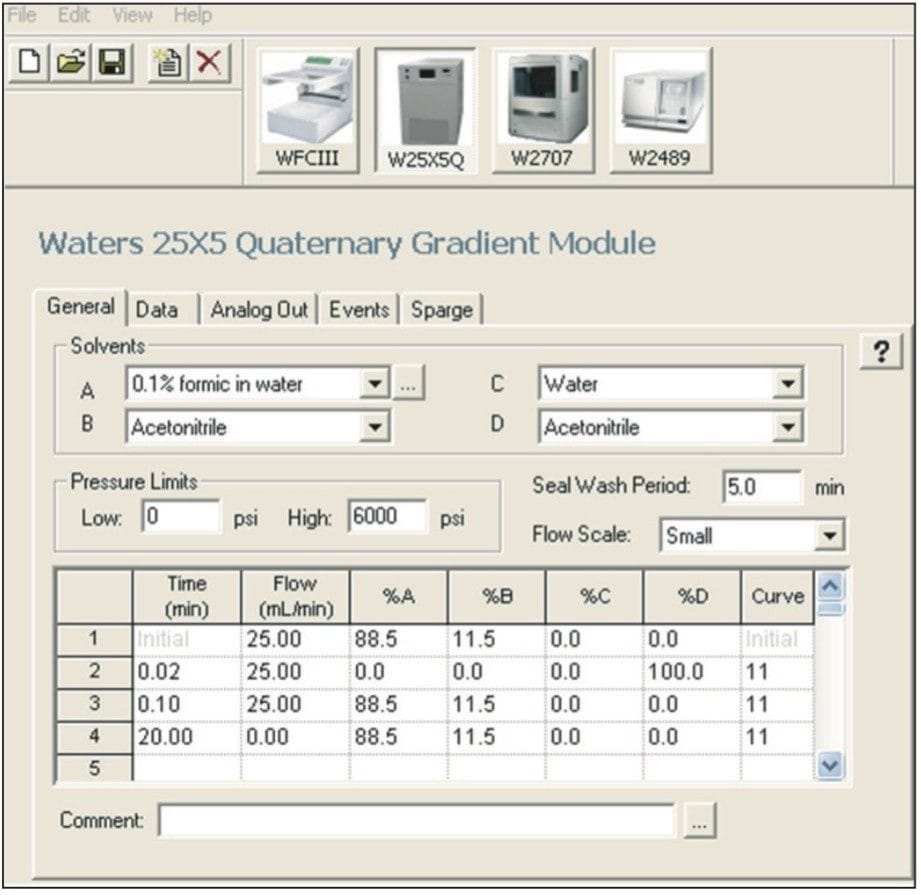Viewport: 921px width, 895px height.
Task: Switch to the Analog Out tab
Action: click(259, 309)
